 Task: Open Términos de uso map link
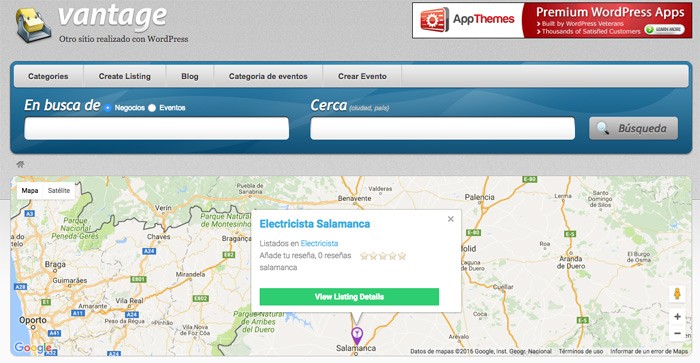tap(581, 351)
